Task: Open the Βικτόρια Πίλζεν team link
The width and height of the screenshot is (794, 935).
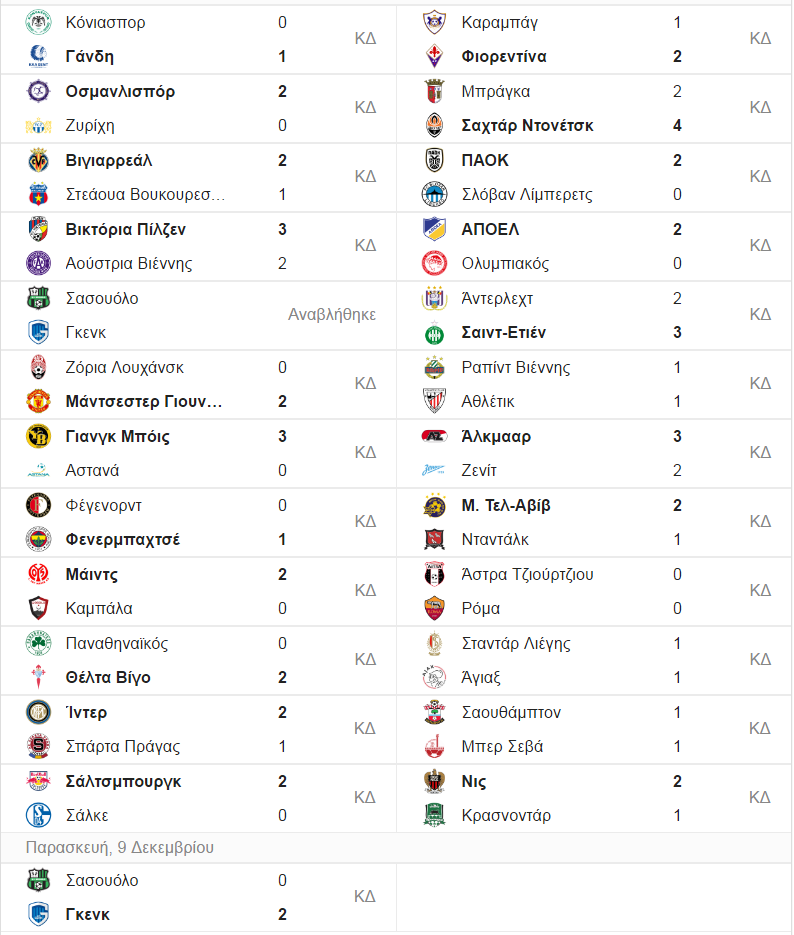Action: [126, 230]
